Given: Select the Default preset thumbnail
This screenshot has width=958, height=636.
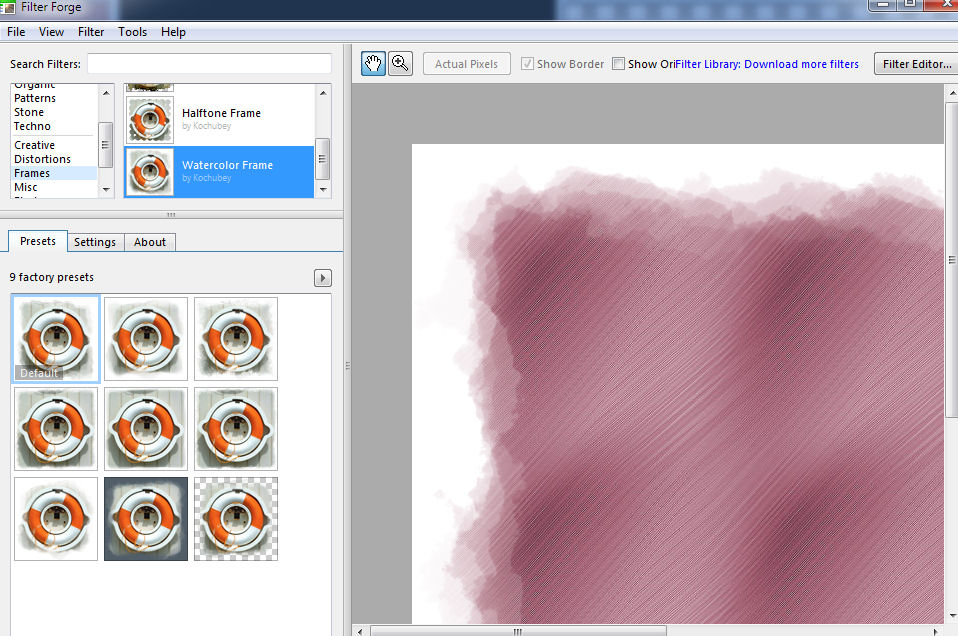Looking at the screenshot, I should click(x=56, y=338).
